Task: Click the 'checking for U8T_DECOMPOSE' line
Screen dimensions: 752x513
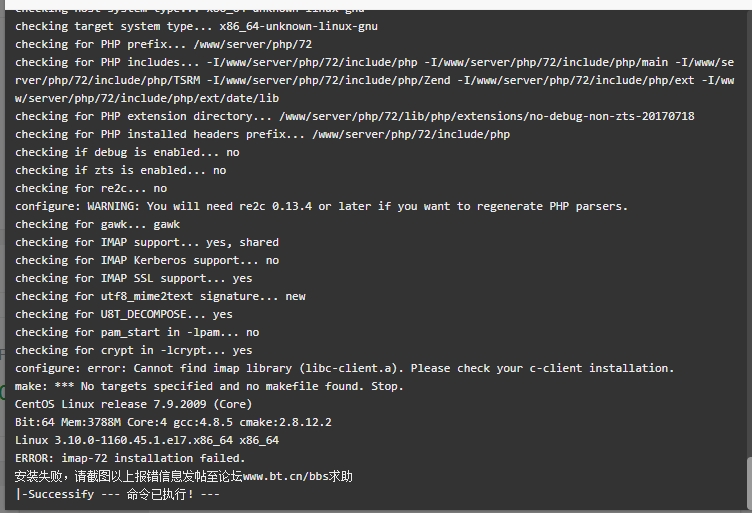Action: point(124,315)
